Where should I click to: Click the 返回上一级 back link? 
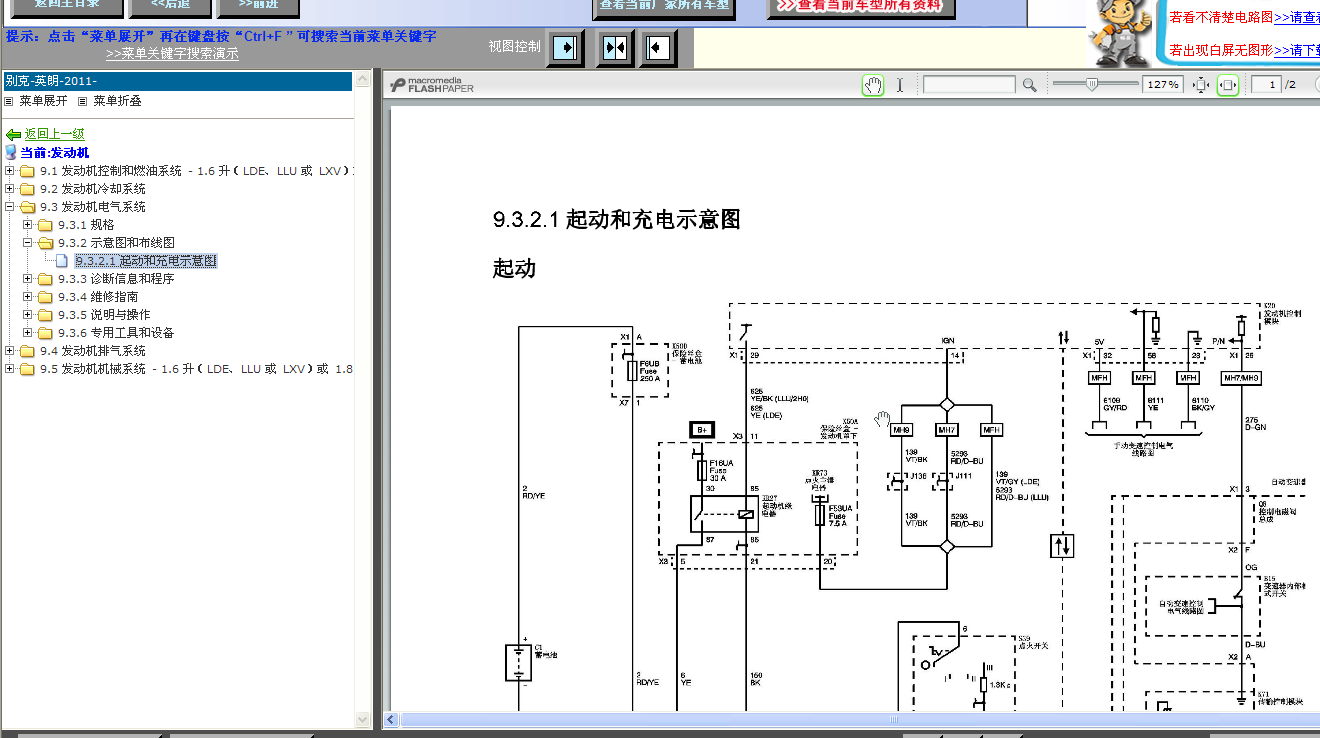[x=54, y=134]
